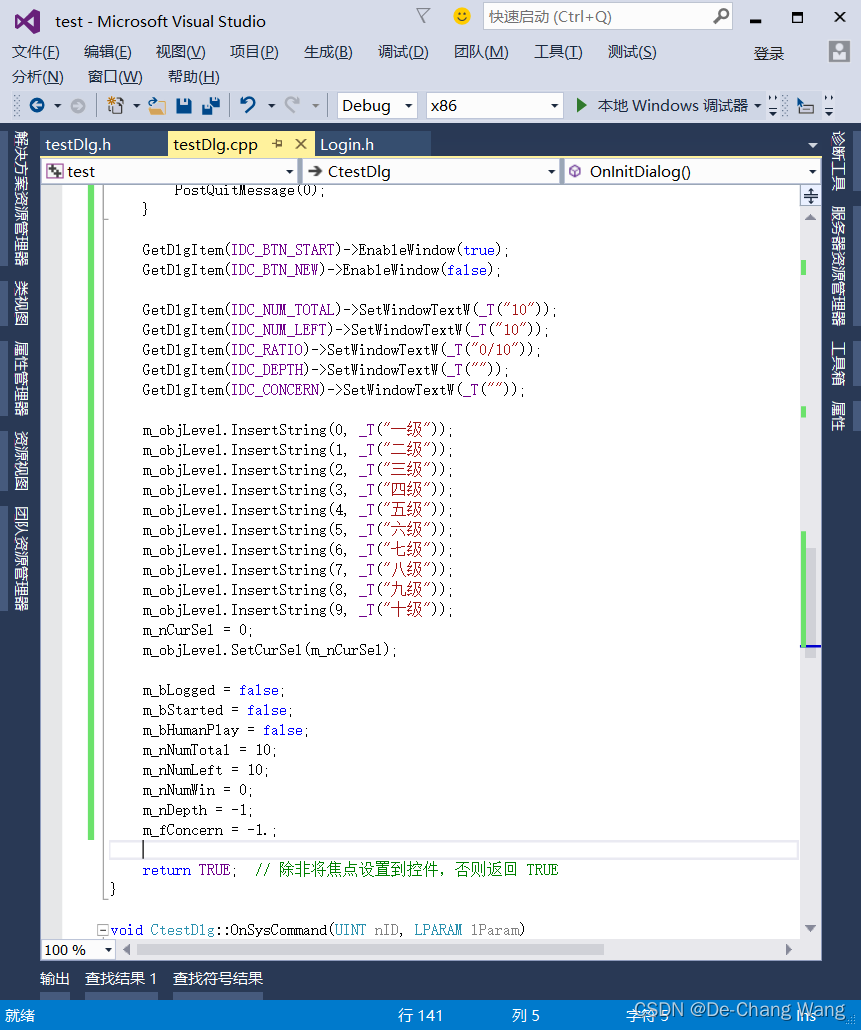Click the notifications flag filter icon

(424, 15)
